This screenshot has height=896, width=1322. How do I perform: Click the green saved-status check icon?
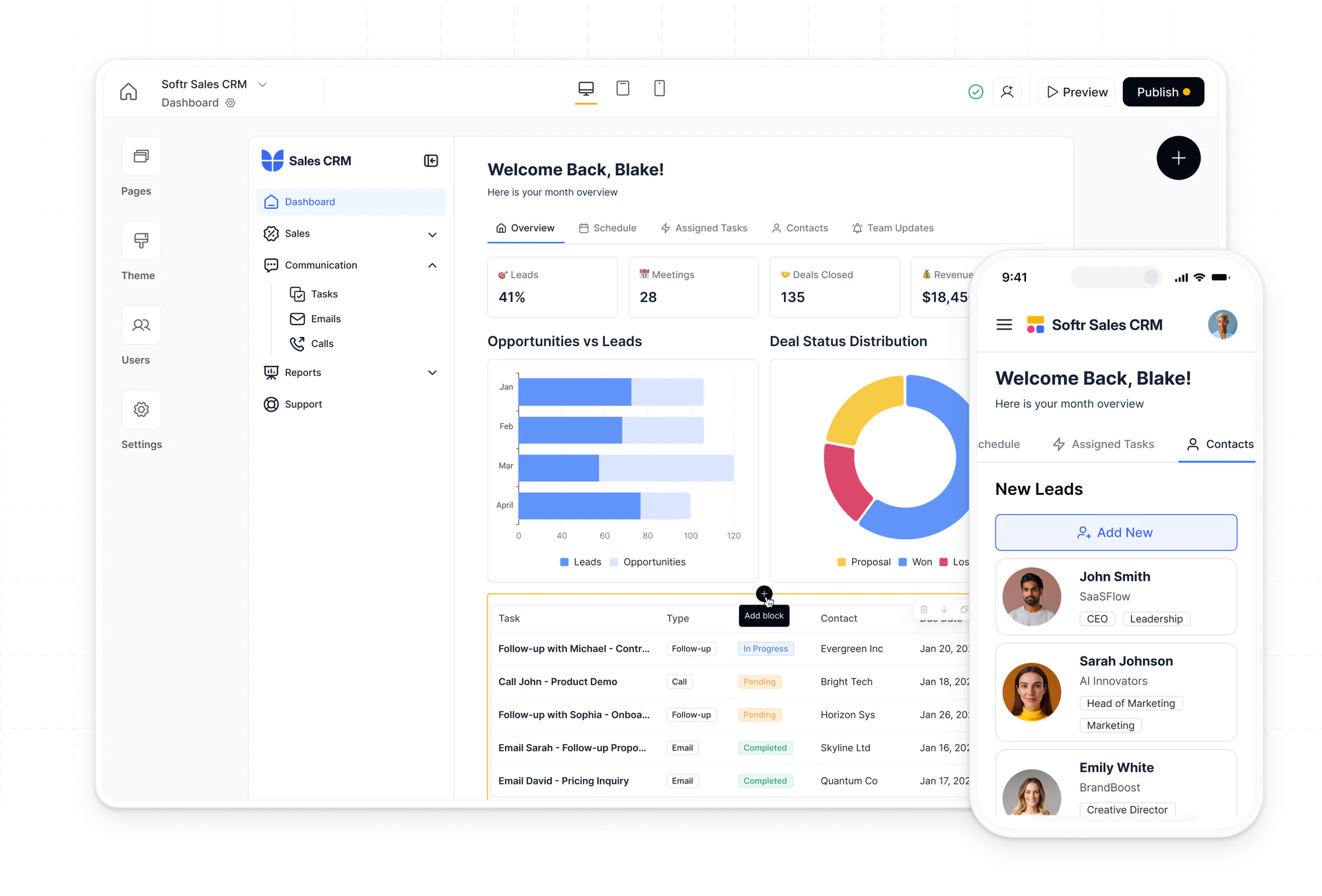[976, 92]
